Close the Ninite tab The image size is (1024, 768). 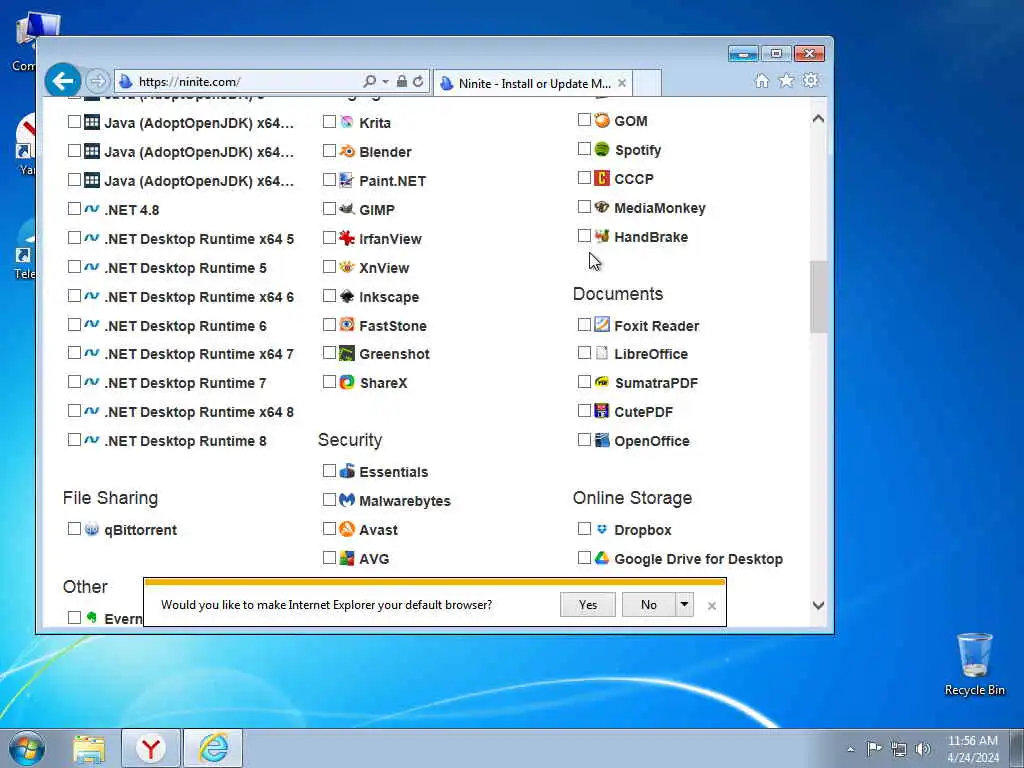[x=622, y=83]
